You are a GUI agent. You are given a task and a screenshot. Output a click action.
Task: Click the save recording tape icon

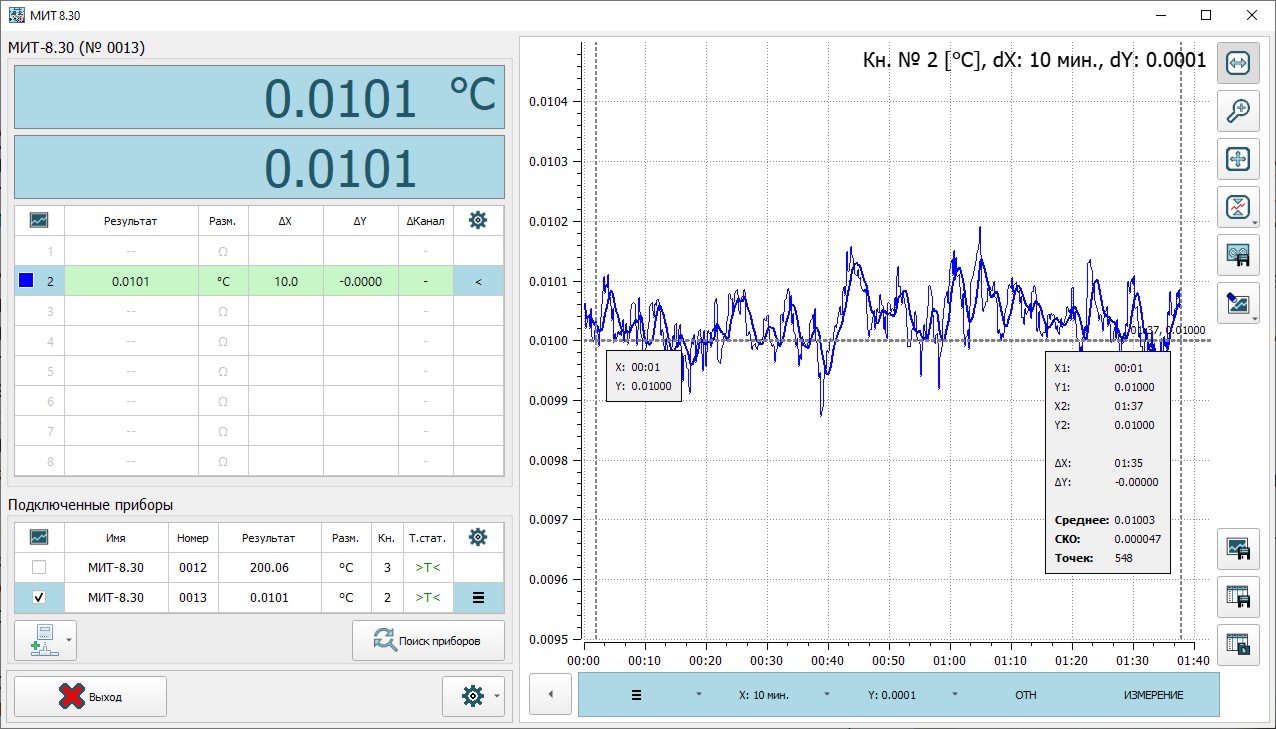[x=1237, y=256]
